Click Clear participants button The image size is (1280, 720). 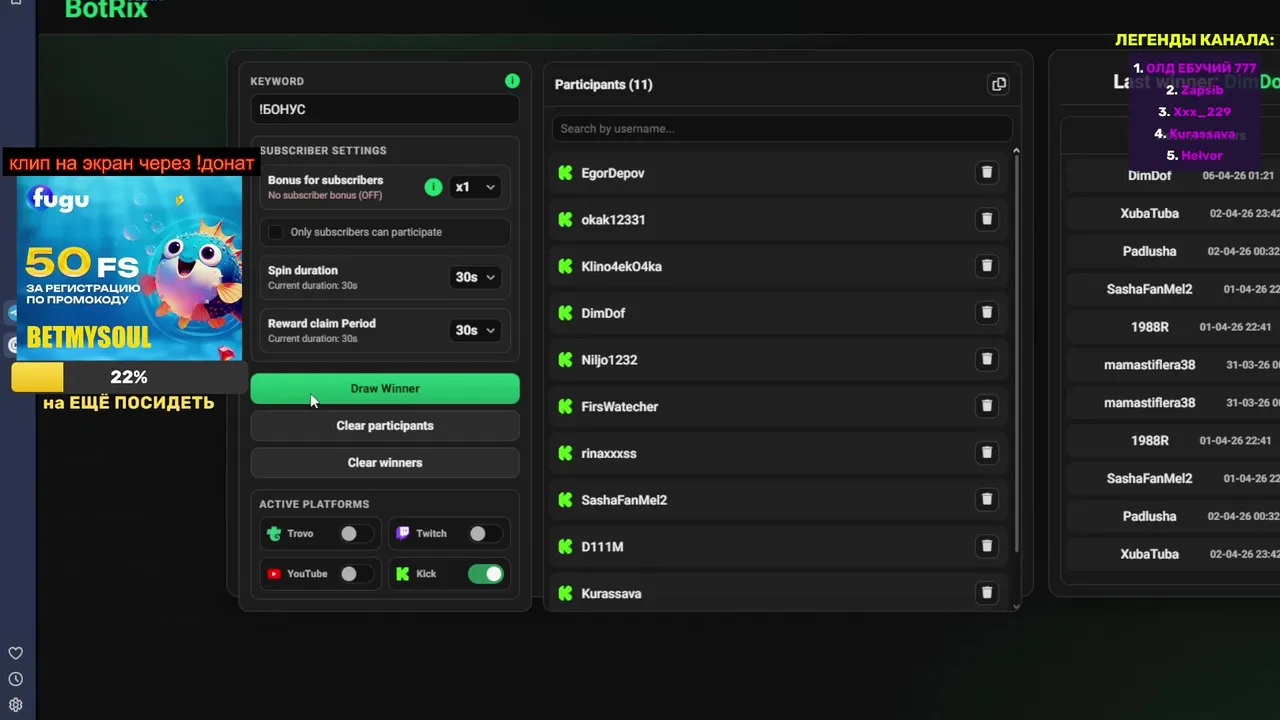click(385, 426)
